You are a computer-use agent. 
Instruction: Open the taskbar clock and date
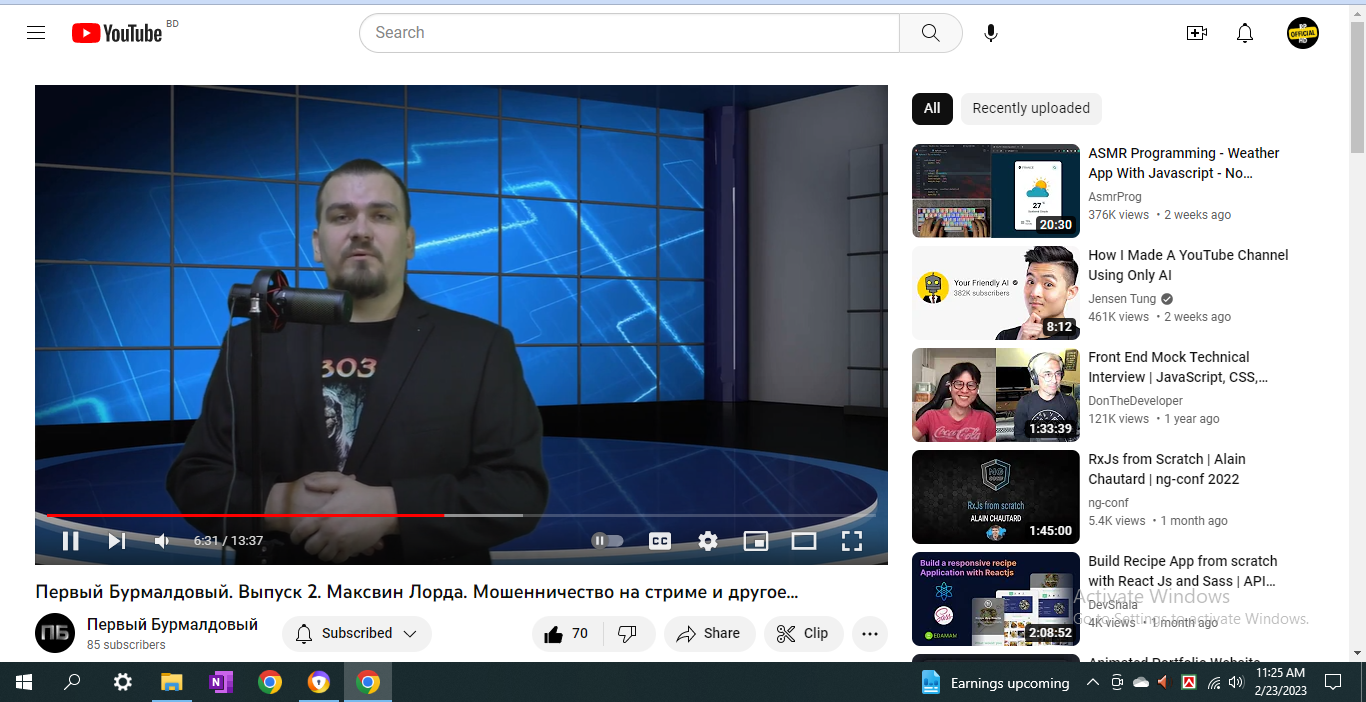click(x=1281, y=682)
